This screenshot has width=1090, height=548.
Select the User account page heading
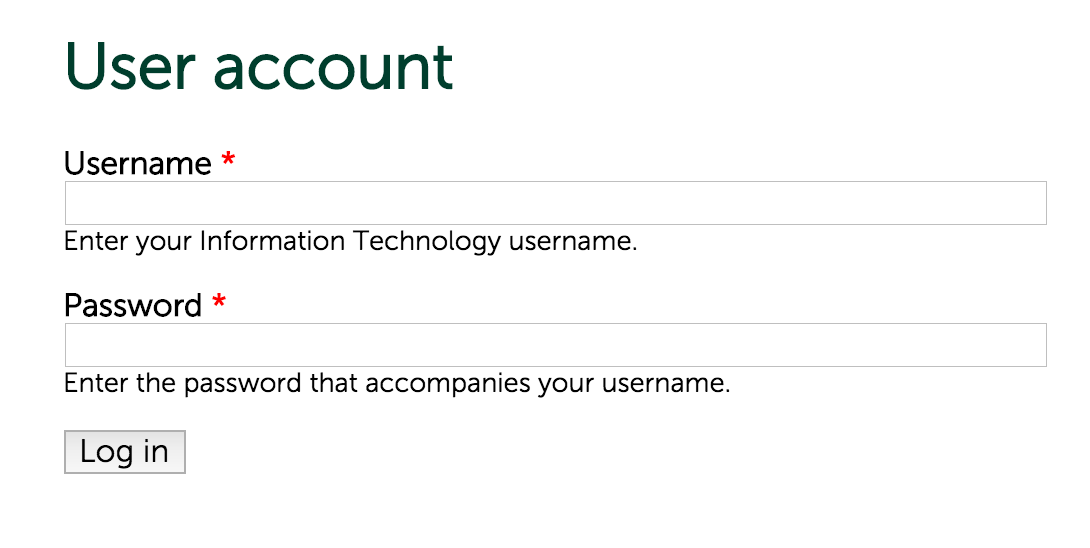(x=258, y=67)
